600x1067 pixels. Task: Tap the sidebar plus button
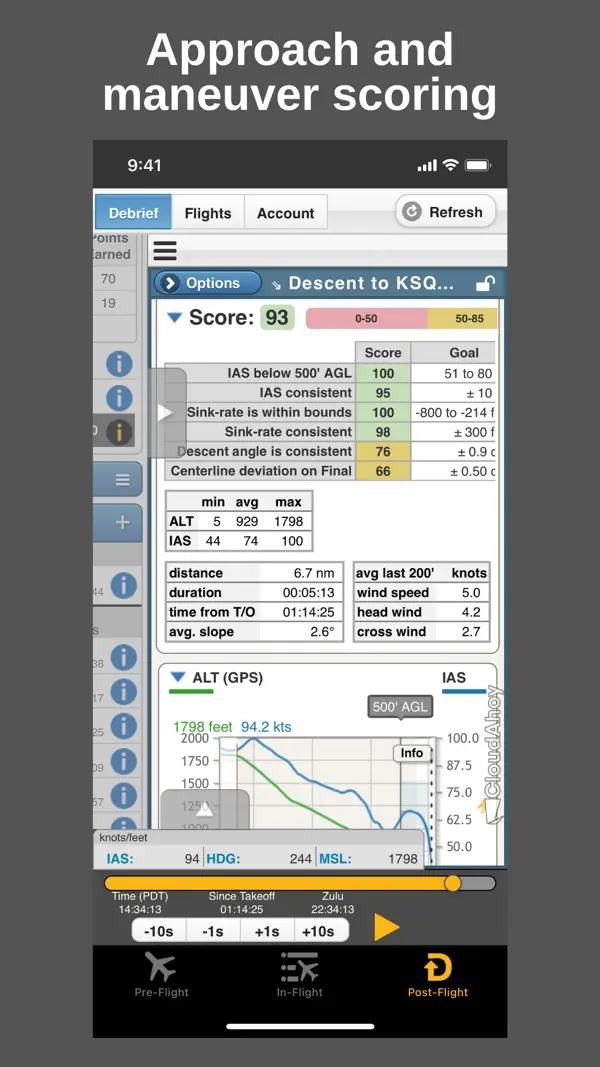coord(122,523)
